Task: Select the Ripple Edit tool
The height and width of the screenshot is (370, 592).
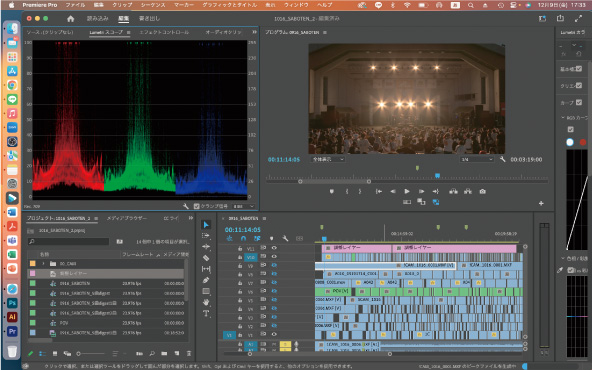Action: [206, 247]
